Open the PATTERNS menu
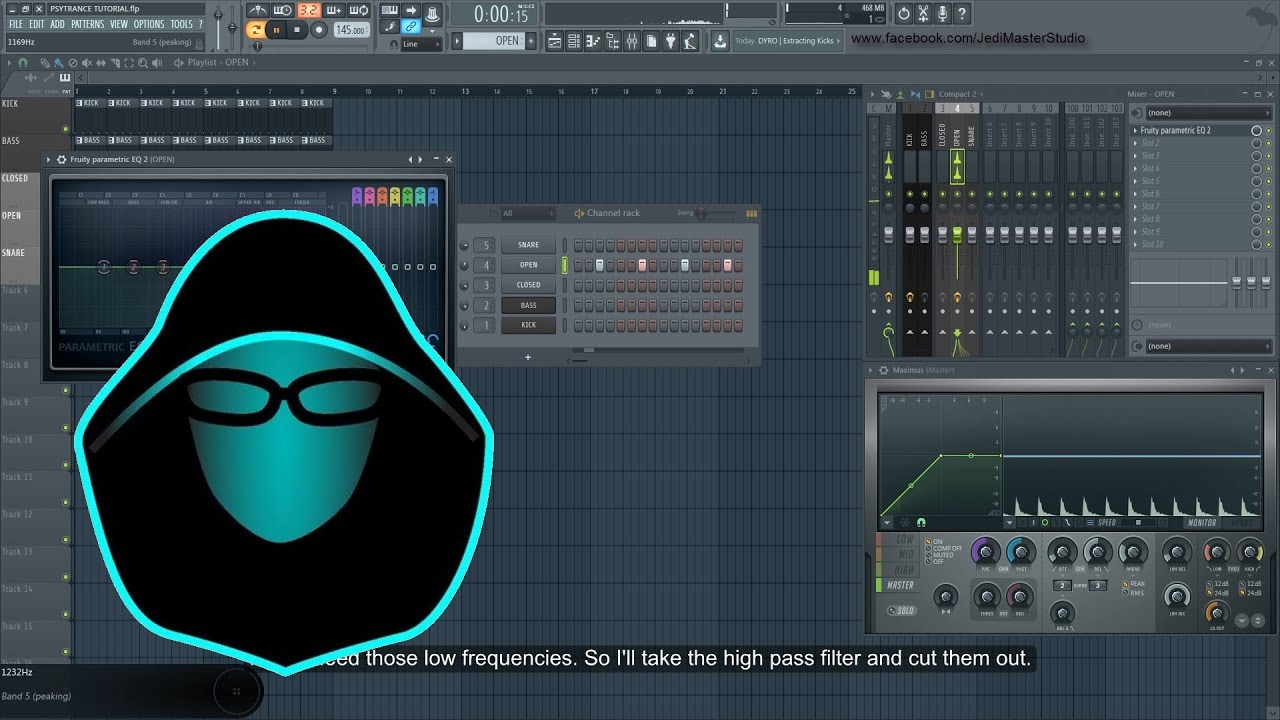The height and width of the screenshot is (720, 1280). point(87,24)
